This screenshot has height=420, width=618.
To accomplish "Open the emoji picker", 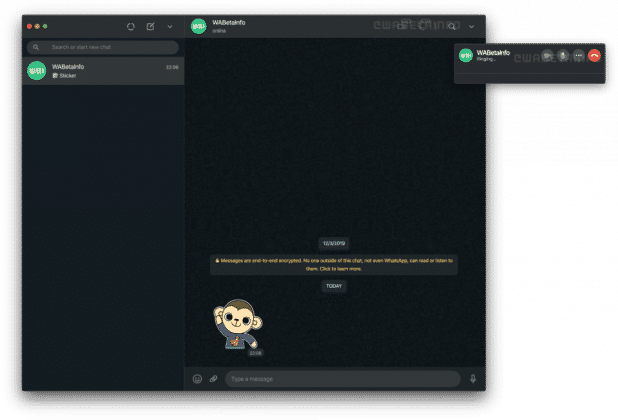I will 197,379.
